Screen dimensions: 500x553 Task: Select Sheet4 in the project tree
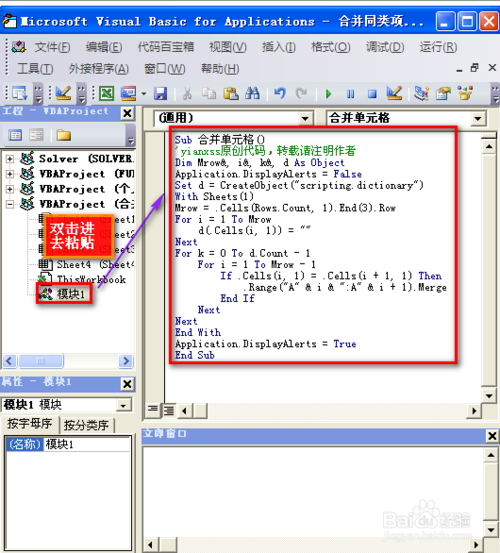click(x=86, y=264)
